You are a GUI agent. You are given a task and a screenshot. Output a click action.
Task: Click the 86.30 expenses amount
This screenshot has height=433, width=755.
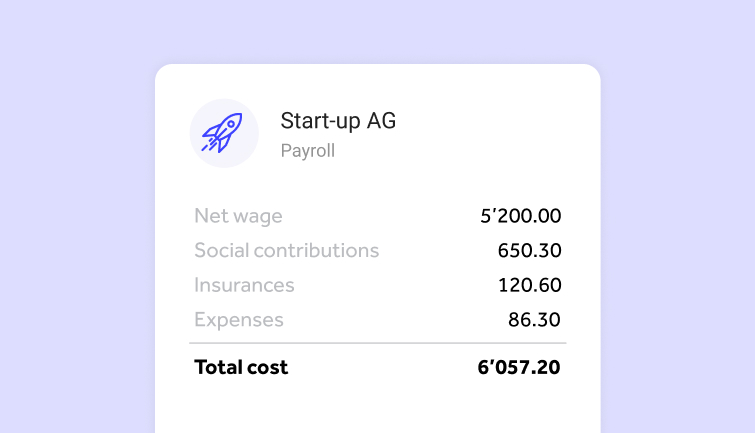[x=534, y=320]
